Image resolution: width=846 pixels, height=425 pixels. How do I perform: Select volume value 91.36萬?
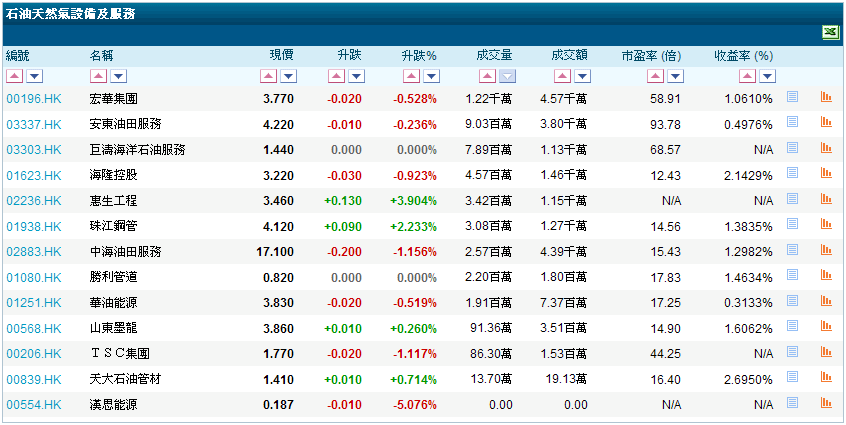[x=490, y=328]
